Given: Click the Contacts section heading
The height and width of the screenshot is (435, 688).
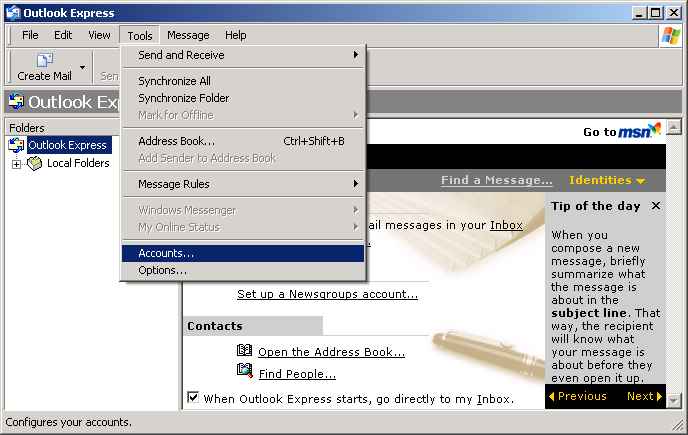Looking at the screenshot, I should [215, 326].
